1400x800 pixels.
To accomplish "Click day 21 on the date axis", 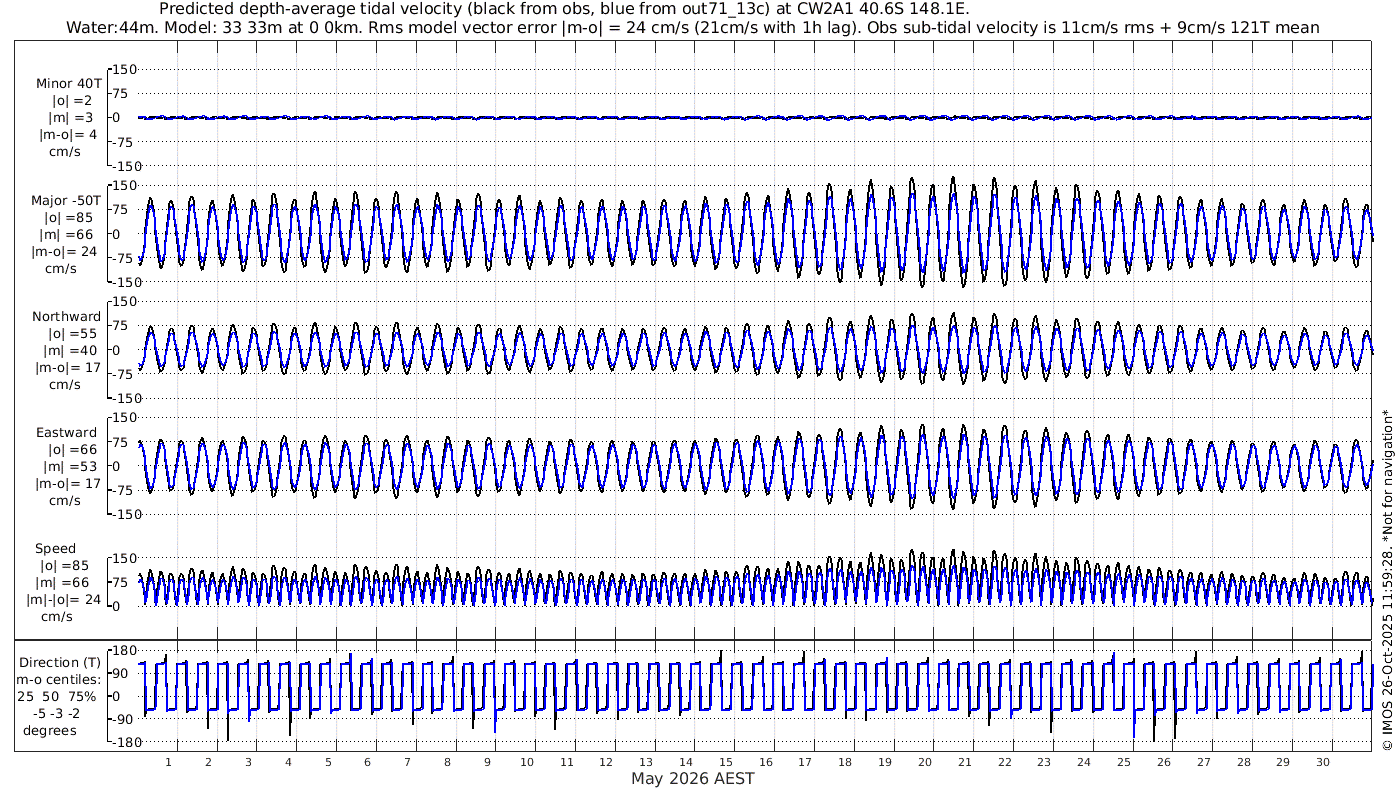I will [964, 762].
